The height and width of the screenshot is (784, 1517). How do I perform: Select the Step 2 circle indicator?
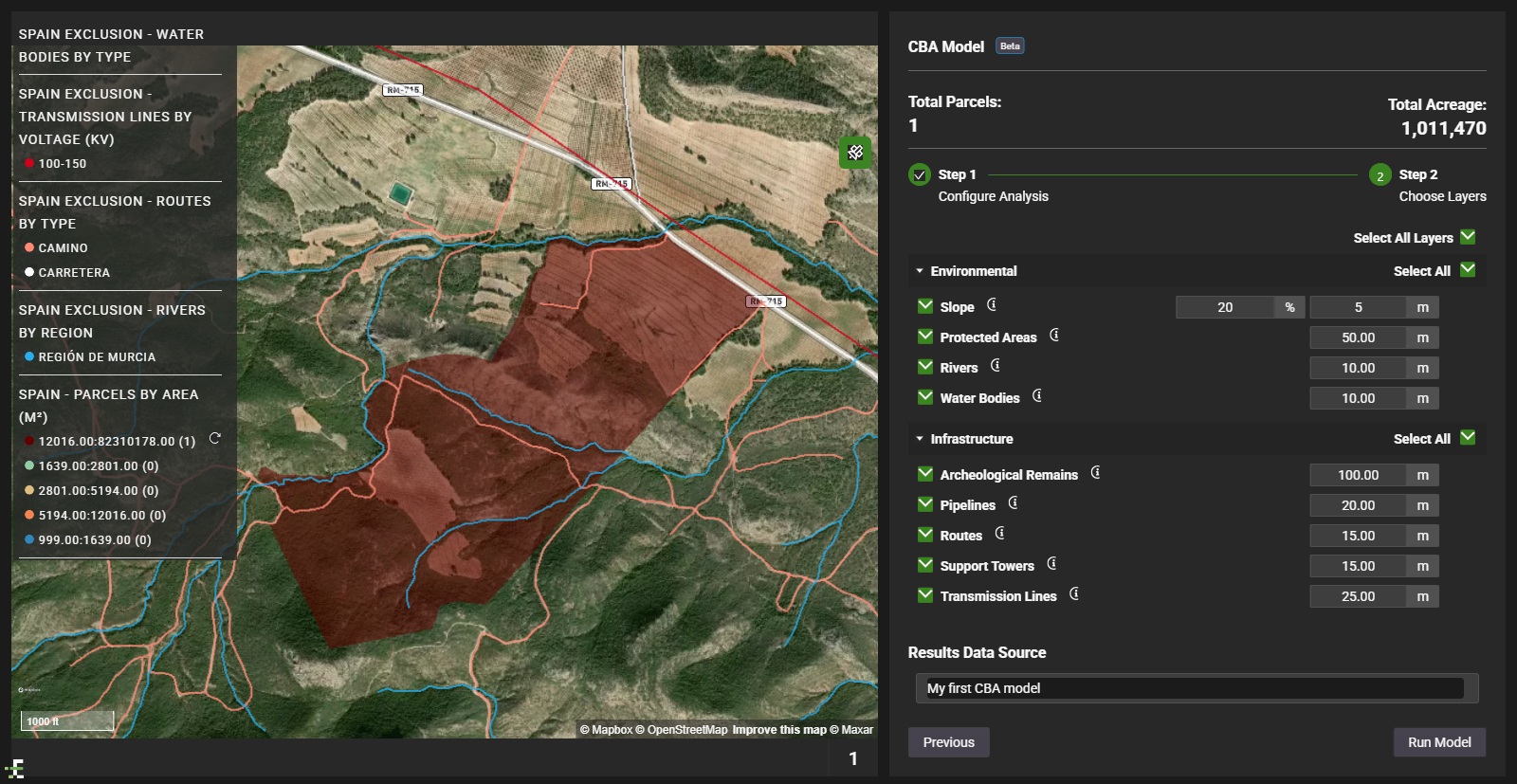click(x=1380, y=175)
